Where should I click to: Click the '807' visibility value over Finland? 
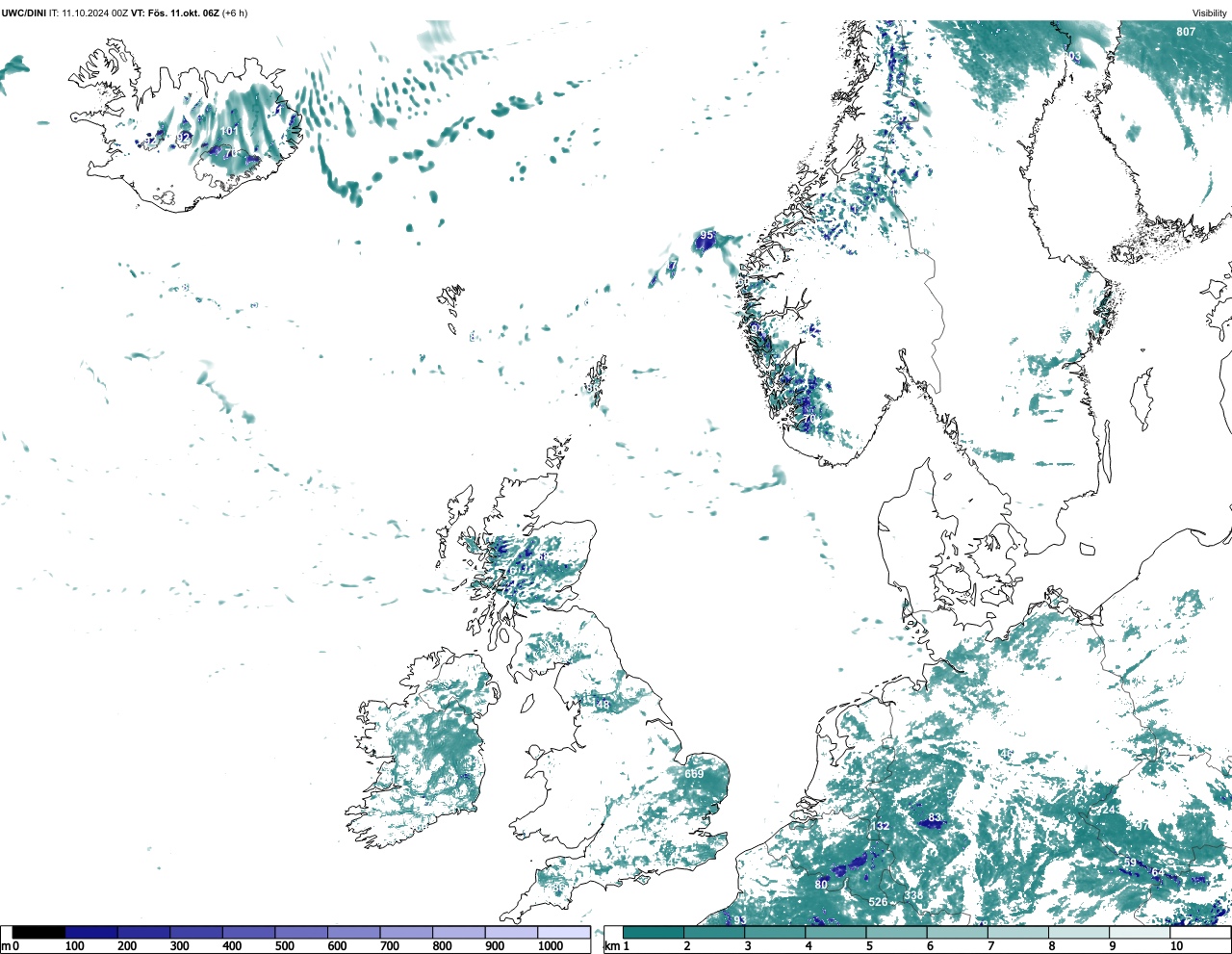click(1186, 32)
